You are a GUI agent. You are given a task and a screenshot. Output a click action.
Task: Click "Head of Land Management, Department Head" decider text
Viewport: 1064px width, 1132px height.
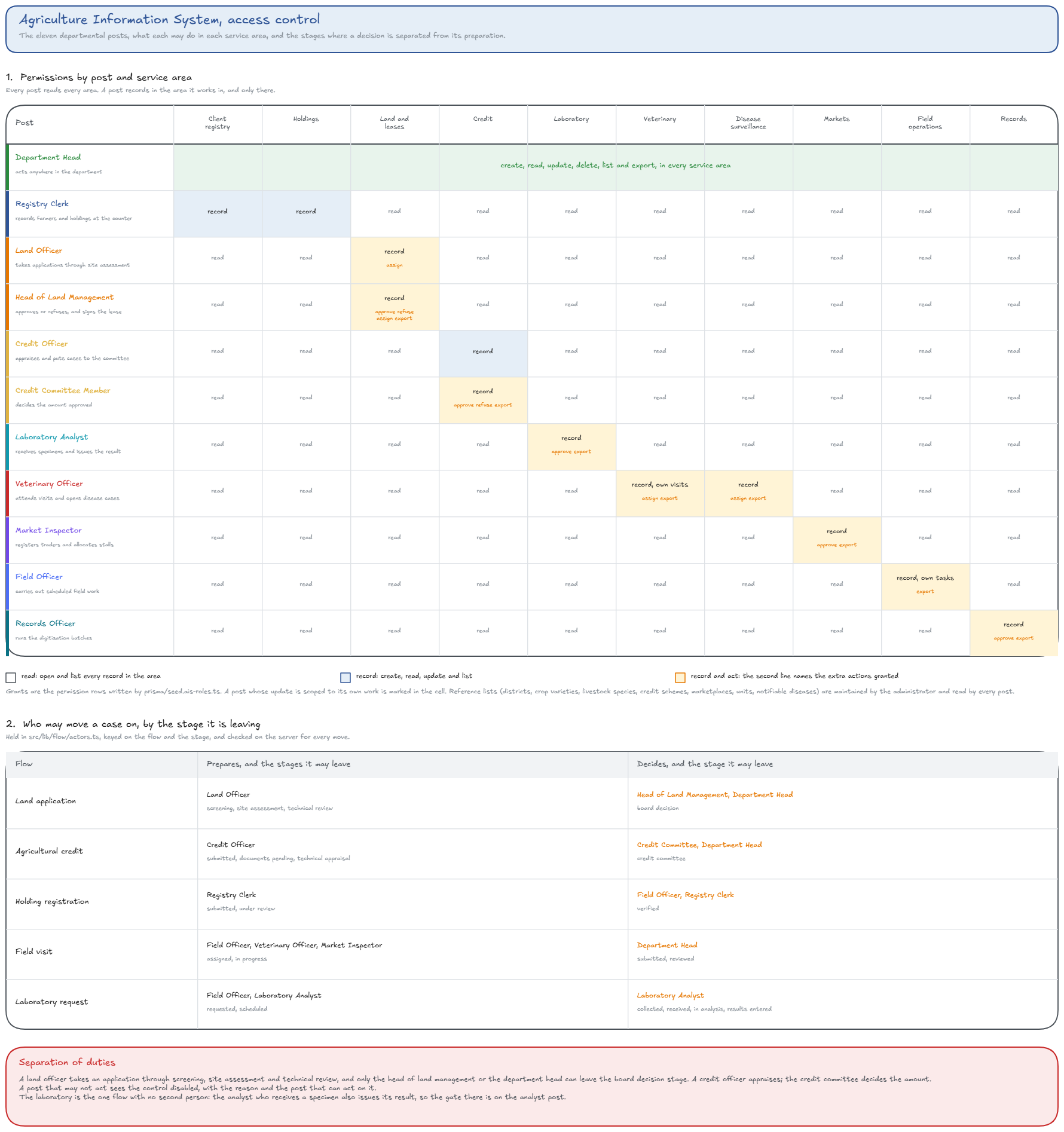(x=715, y=795)
